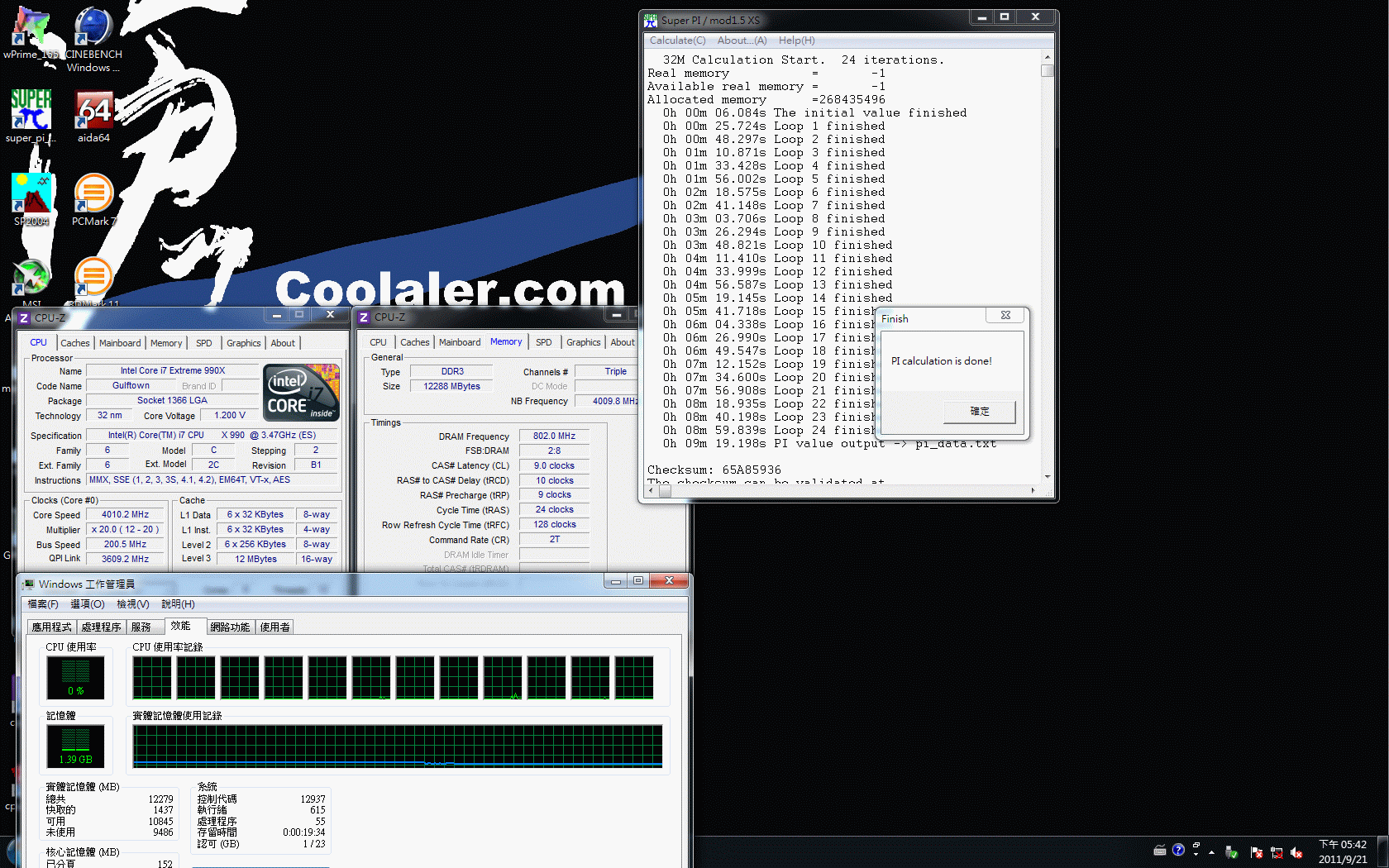Select SPD tab in left CPU-Z window
This screenshot has height=868, width=1389.
tap(204, 343)
